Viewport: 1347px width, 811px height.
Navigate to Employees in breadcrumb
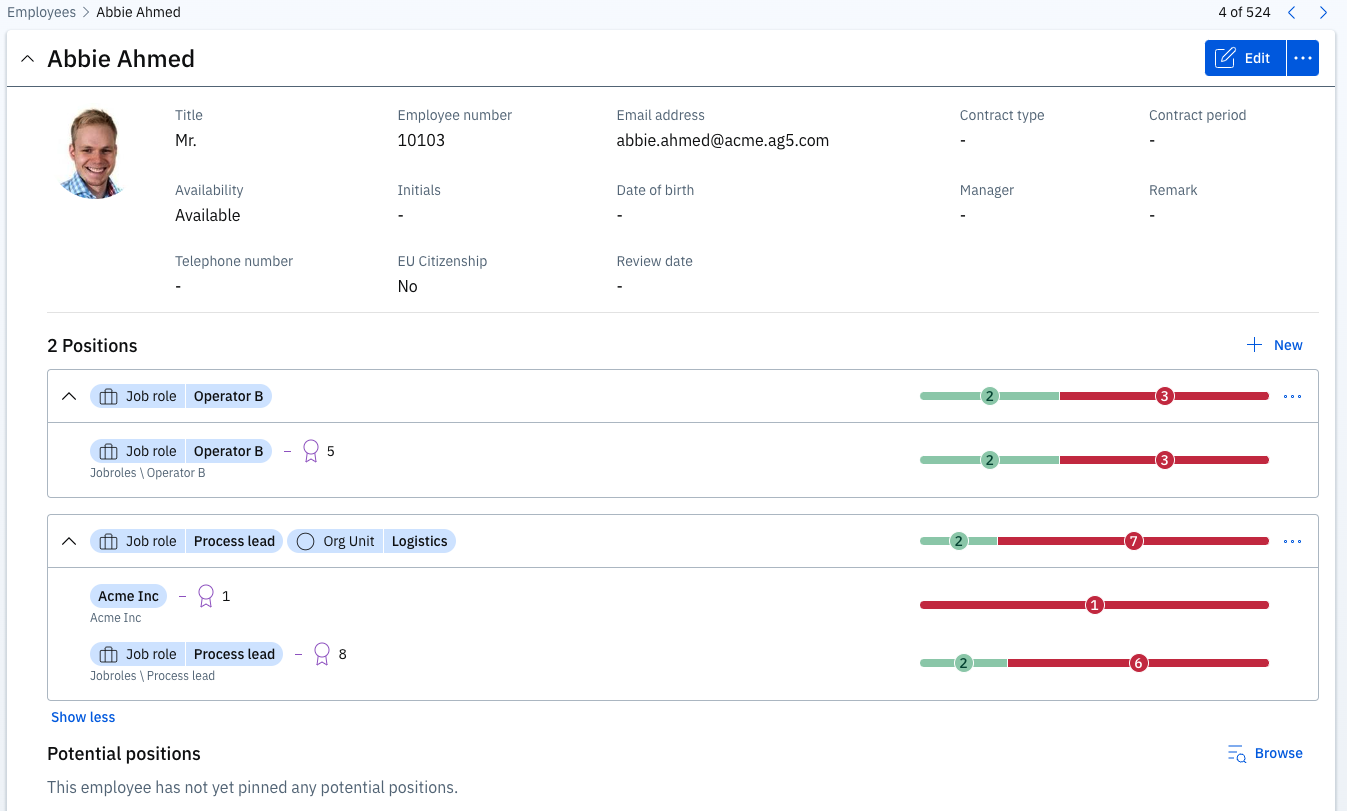(41, 13)
